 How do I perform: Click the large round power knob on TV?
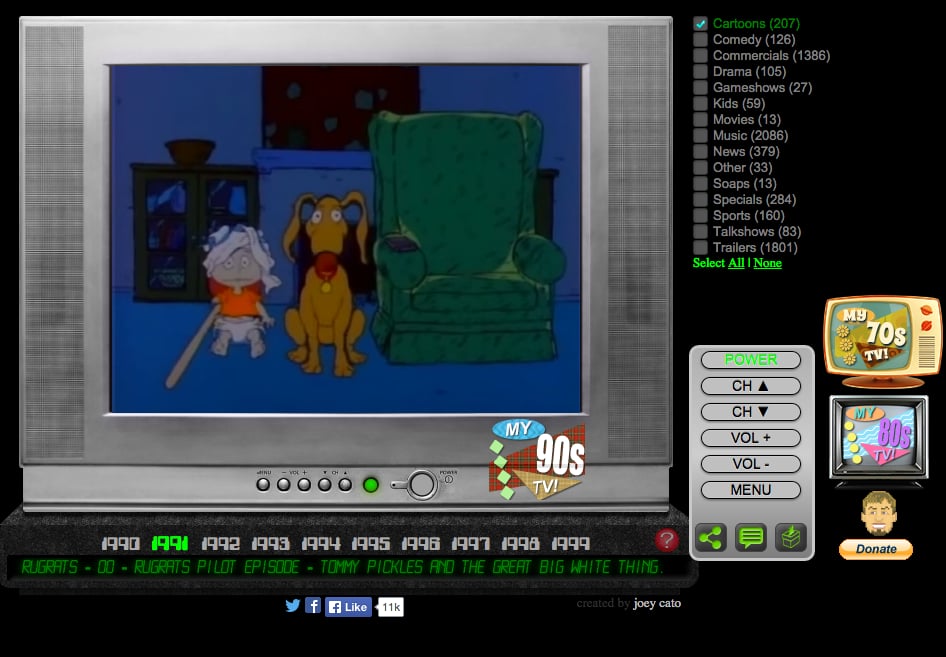[422, 484]
